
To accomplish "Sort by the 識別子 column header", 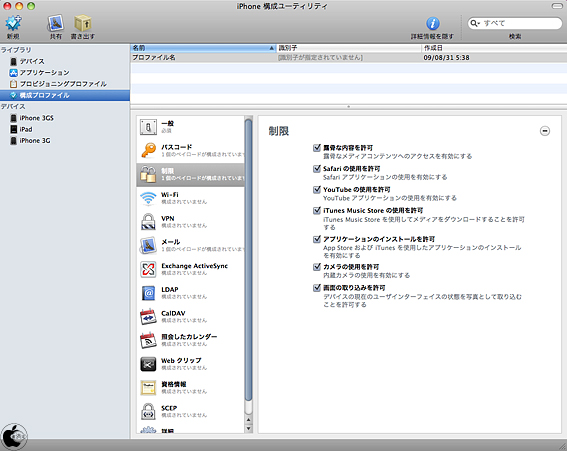I will pos(349,48).
